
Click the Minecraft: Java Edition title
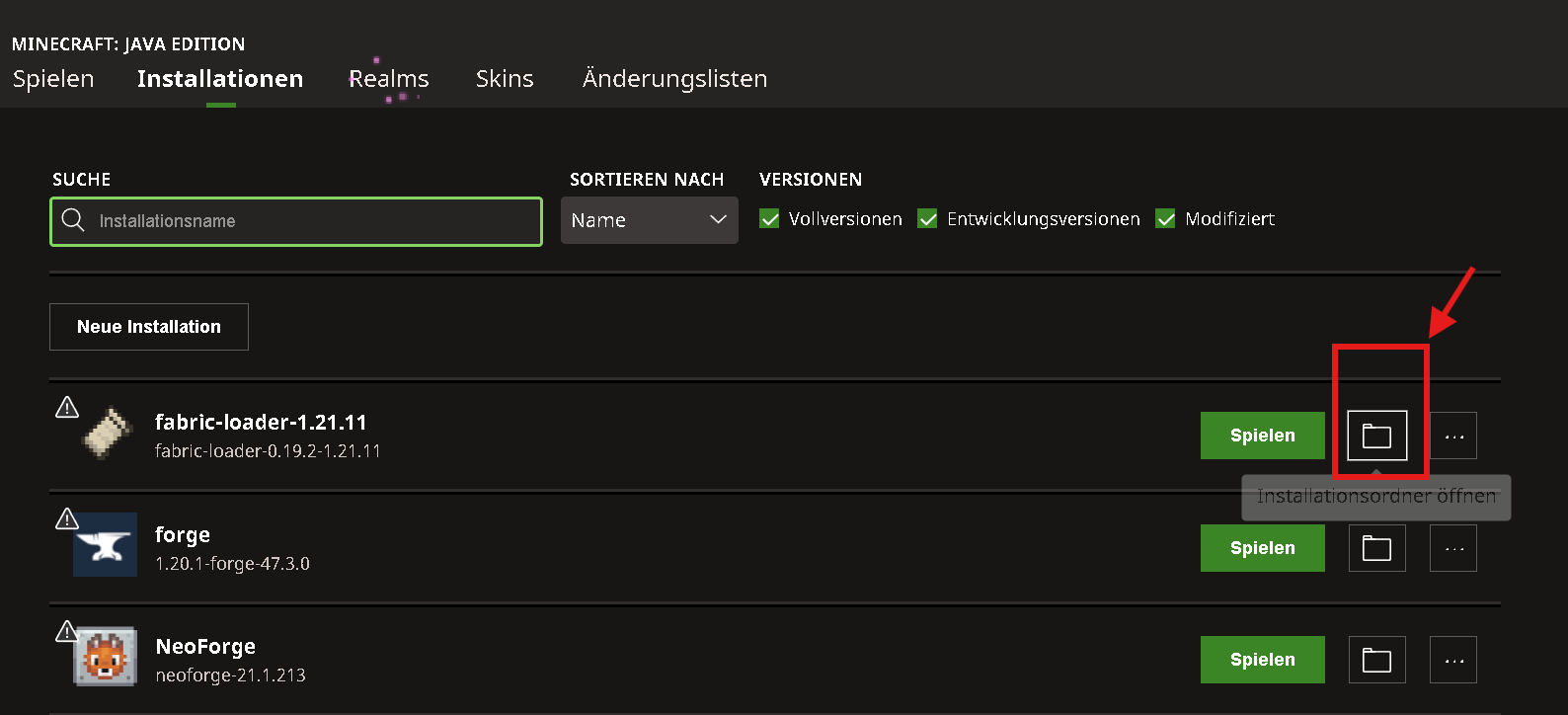click(x=128, y=43)
